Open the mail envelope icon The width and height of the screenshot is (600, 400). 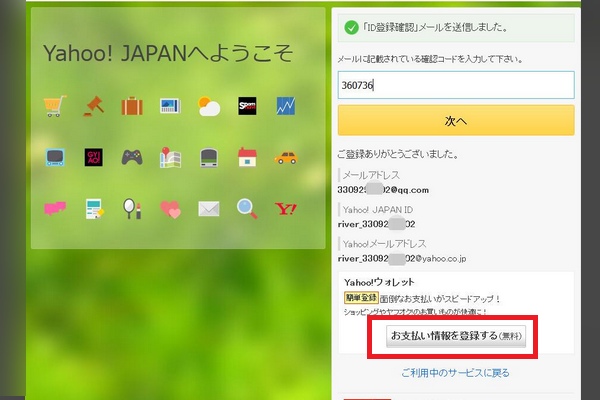[209, 209]
